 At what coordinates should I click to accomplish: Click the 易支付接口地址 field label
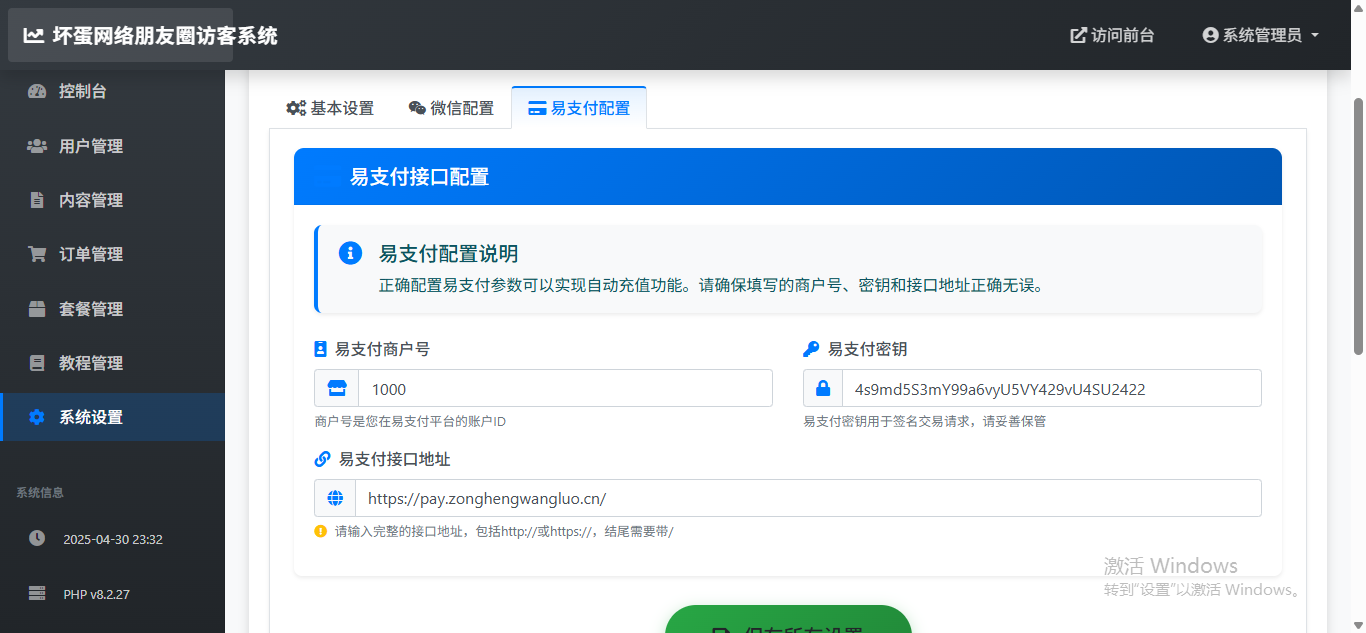[x=394, y=459]
